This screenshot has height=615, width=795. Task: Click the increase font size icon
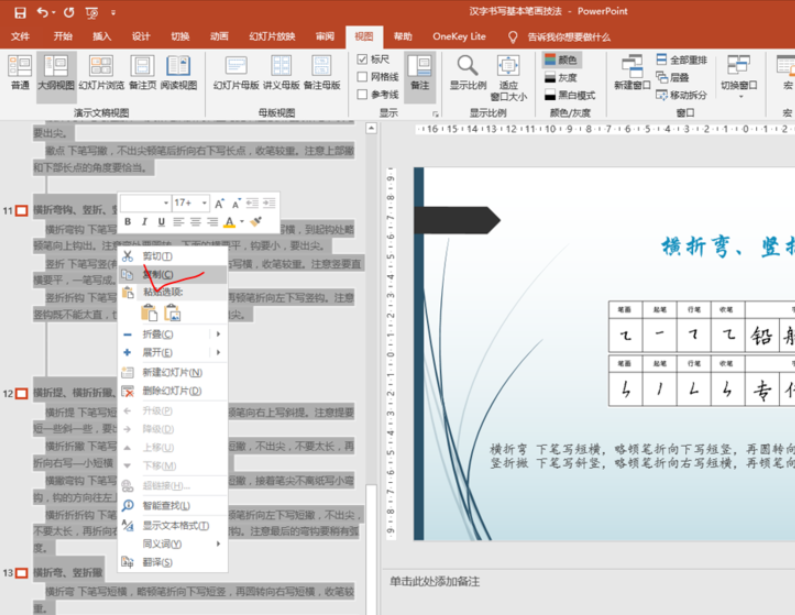click(x=219, y=203)
